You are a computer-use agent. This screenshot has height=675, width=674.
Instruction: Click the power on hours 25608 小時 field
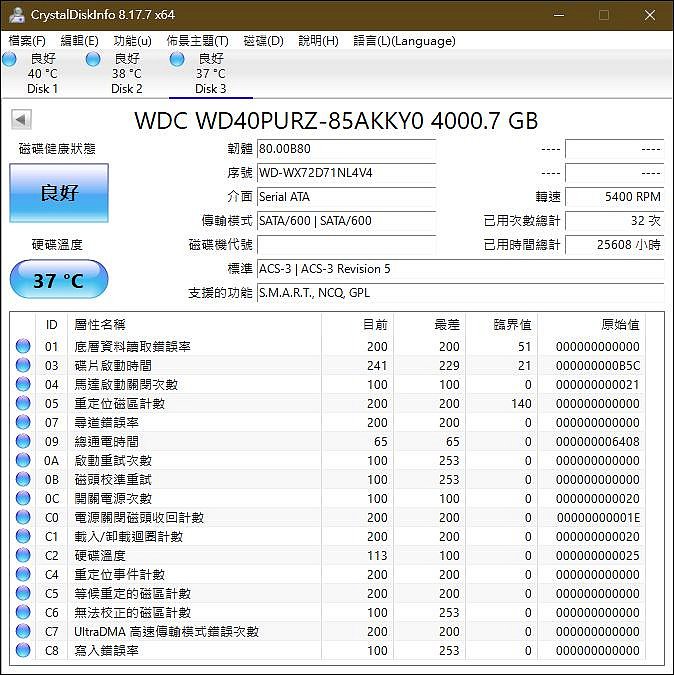pyautogui.click(x=615, y=245)
